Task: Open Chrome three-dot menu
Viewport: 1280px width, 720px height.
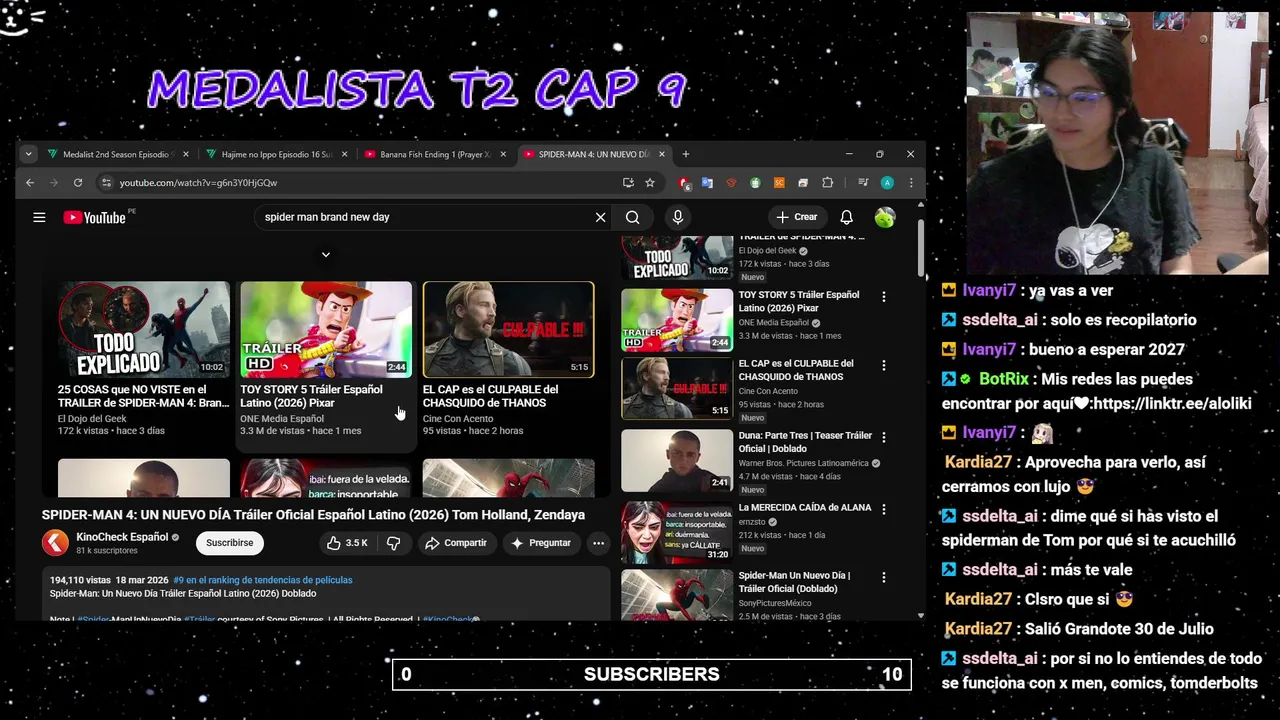Action: pyautogui.click(x=910, y=183)
